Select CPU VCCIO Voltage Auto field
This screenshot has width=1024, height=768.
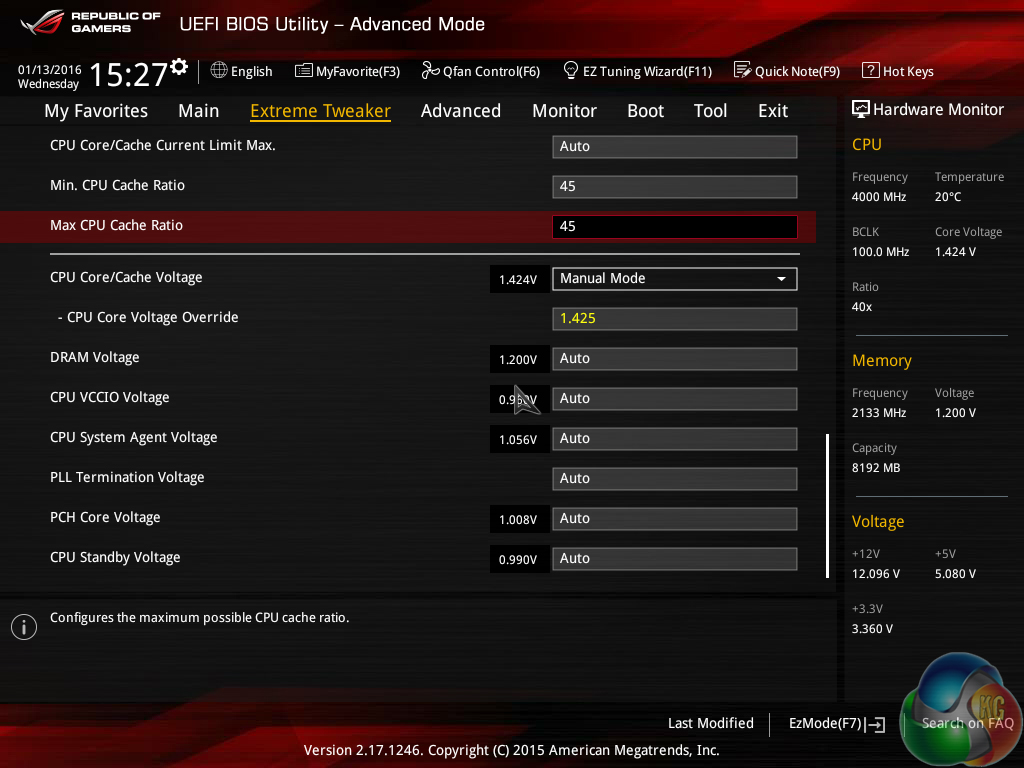[675, 398]
